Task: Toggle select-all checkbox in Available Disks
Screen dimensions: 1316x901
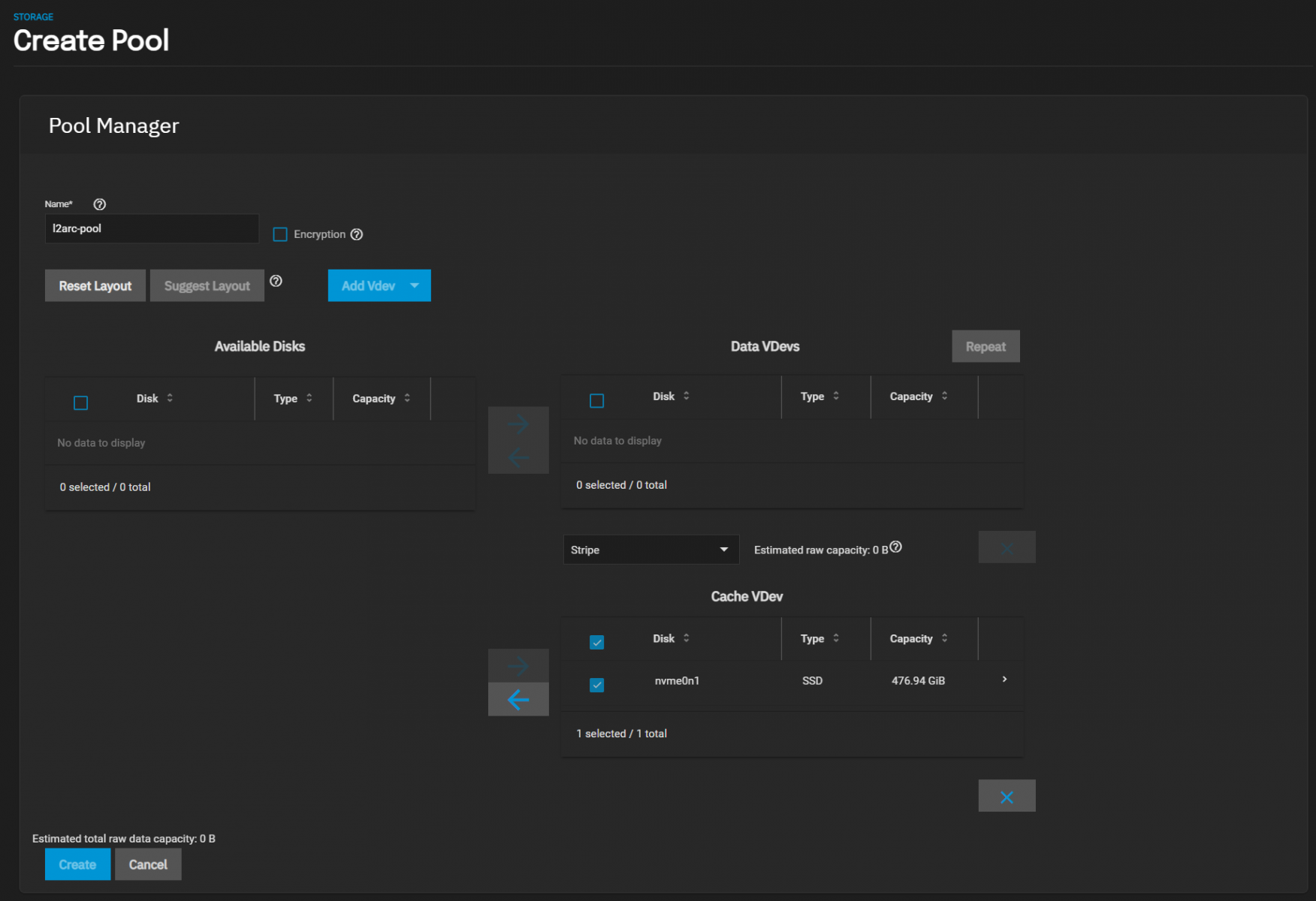Action: tap(81, 403)
